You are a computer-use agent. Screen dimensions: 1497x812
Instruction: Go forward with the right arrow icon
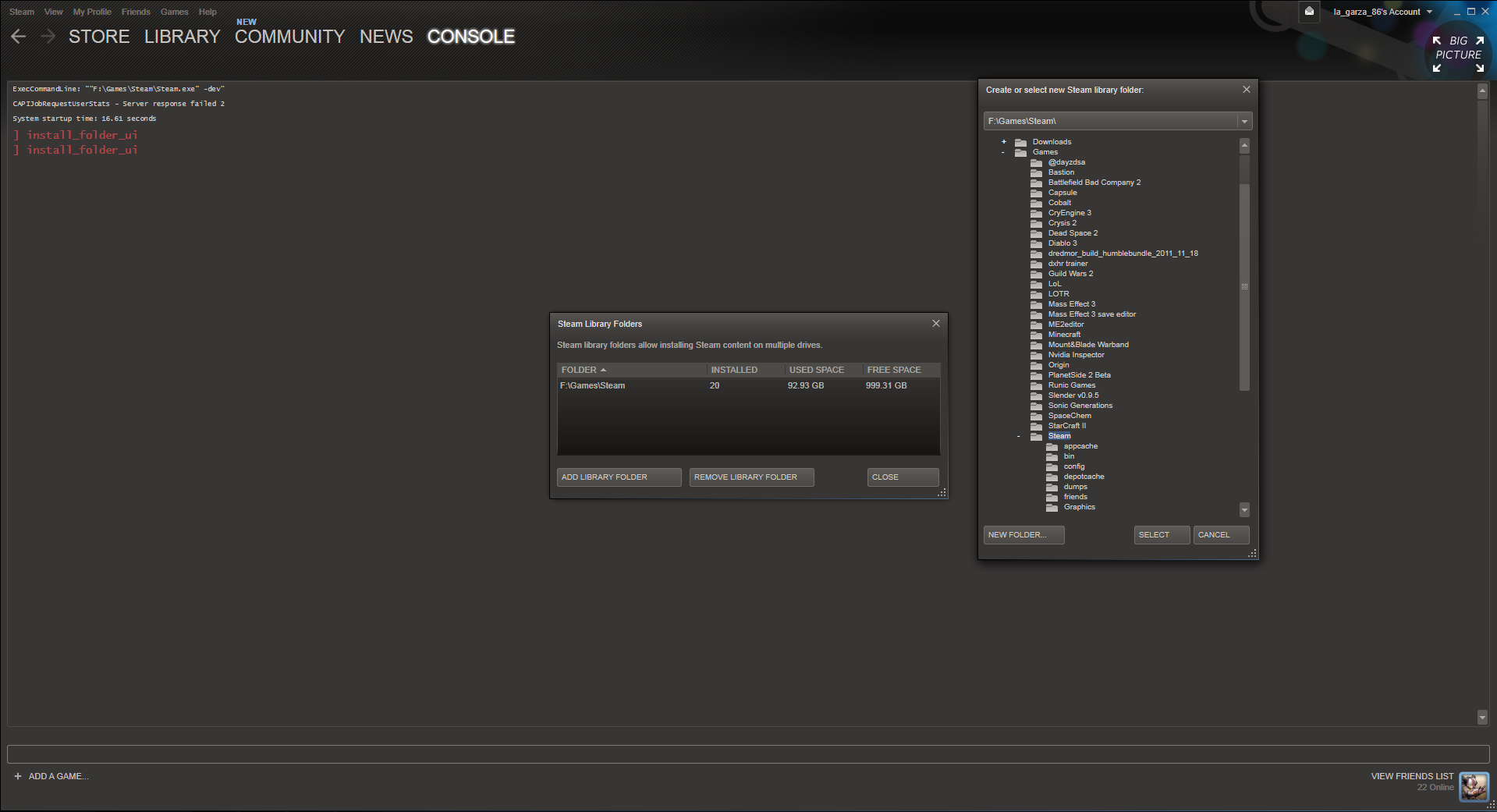click(48, 37)
